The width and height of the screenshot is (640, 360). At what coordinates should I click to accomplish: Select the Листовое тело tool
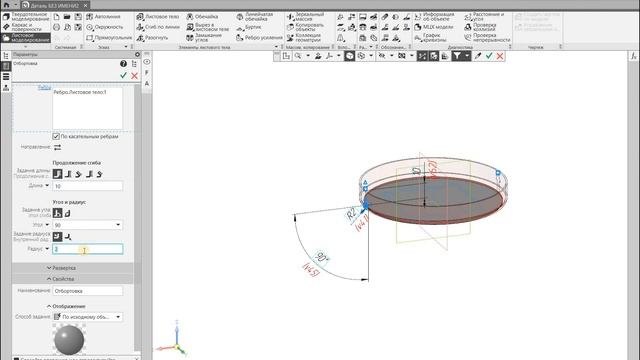(158, 17)
